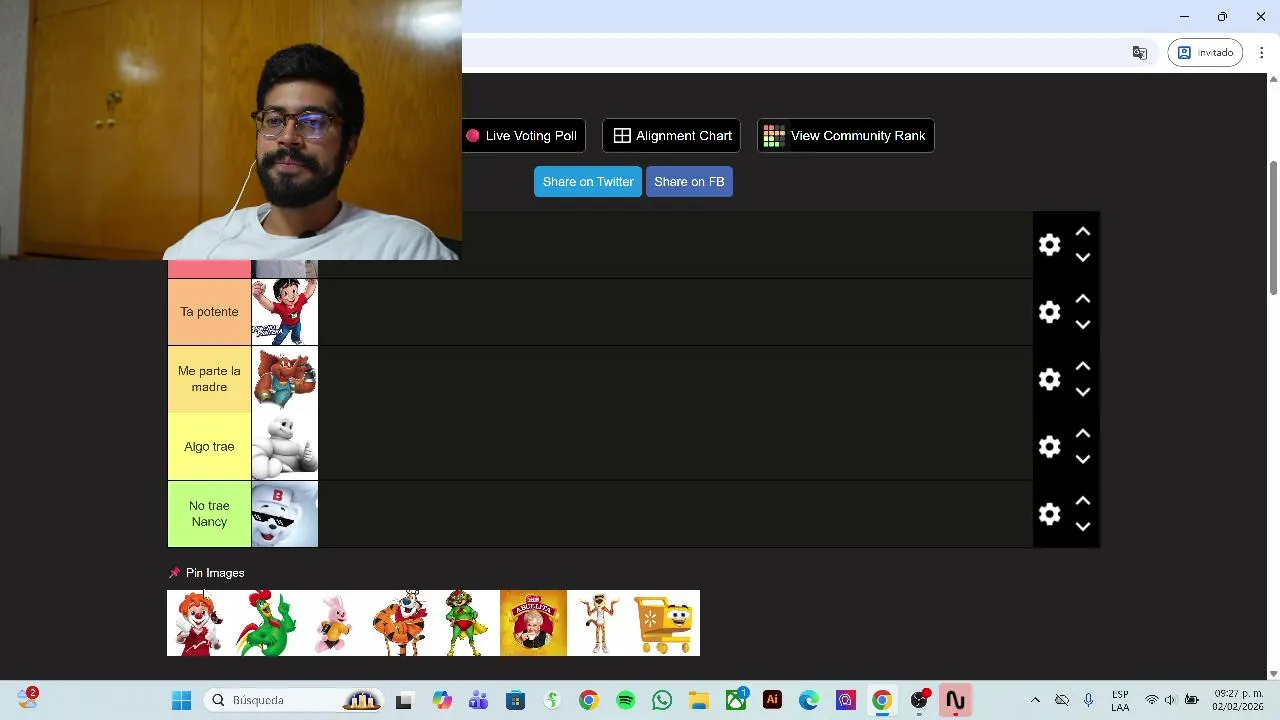This screenshot has width=1280, height=720.
Task: Open the Invitado profile button
Action: pos(1205,53)
